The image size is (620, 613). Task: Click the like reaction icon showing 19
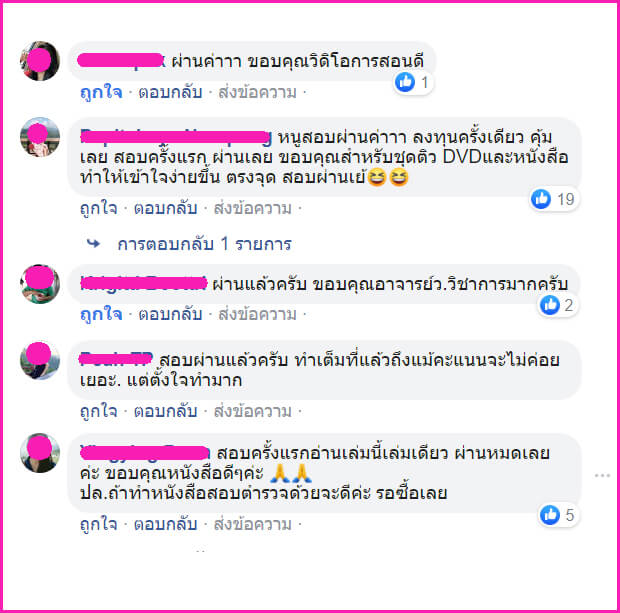(x=541, y=199)
